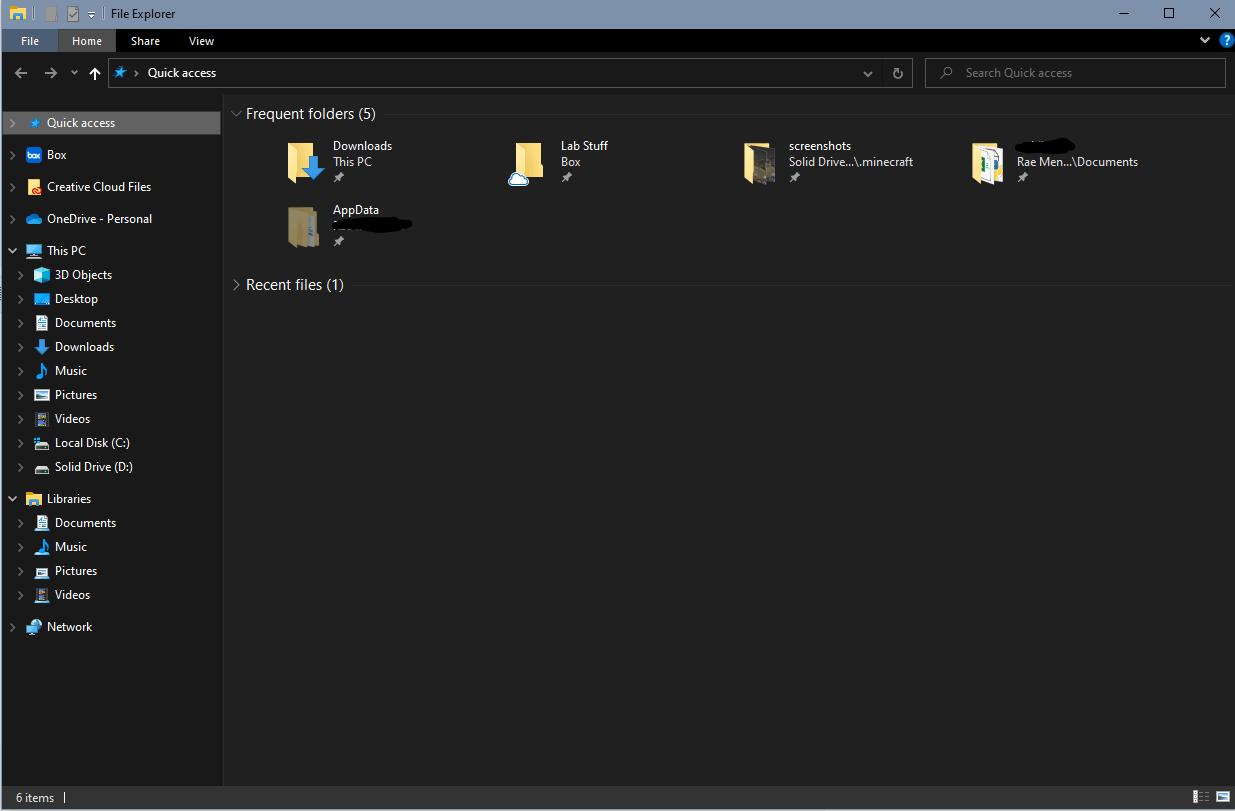The height and width of the screenshot is (811, 1235).
Task: Switch to details view icon in status bar
Action: tap(1202, 797)
